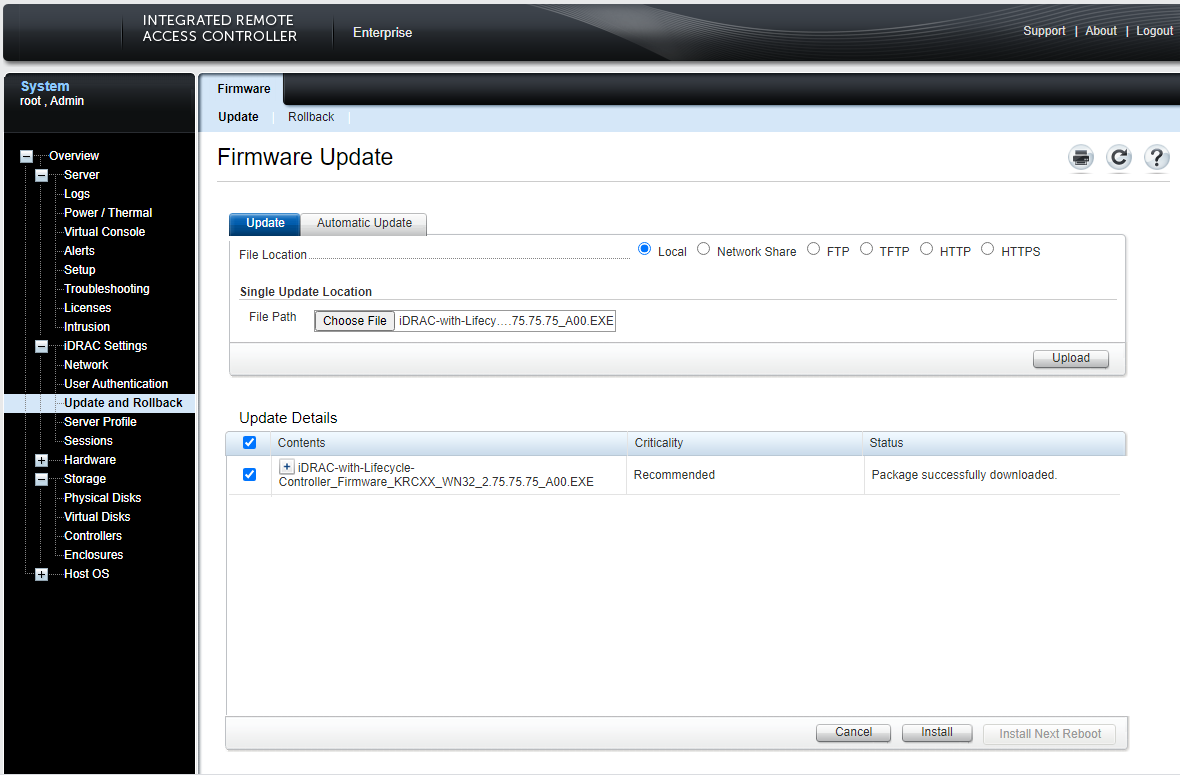Image resolution: width=1180 pixels, height=775 pixels.
Task: Open Virtual Console in the tree
Action: pos(105,232)
